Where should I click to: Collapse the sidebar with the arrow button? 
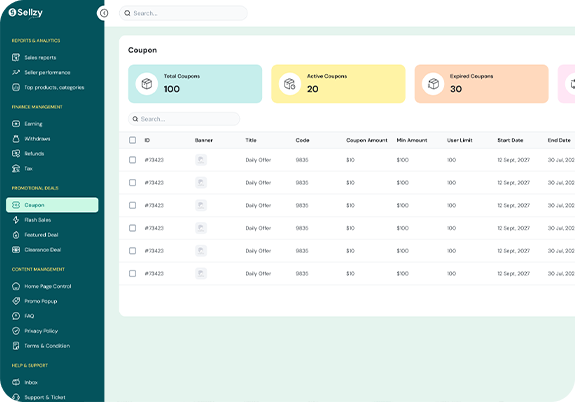tap(104, 13)
